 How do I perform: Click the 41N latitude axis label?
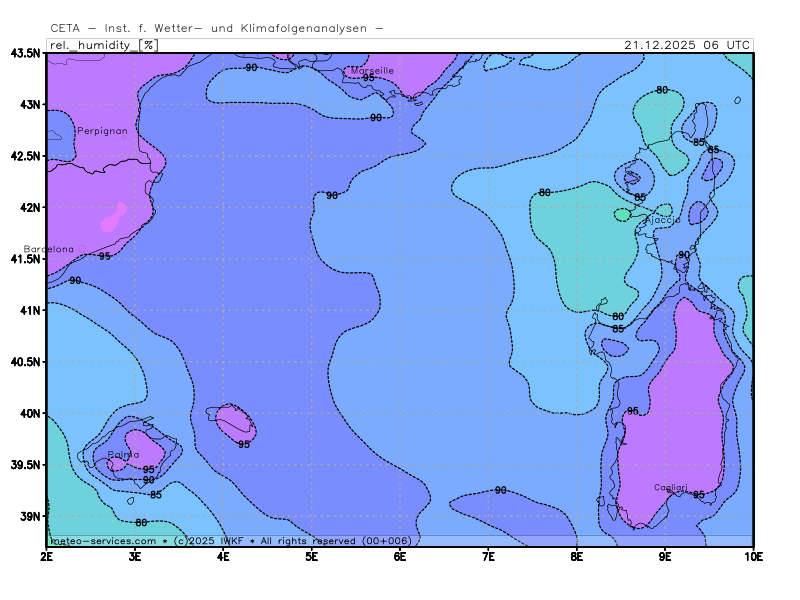28,310
